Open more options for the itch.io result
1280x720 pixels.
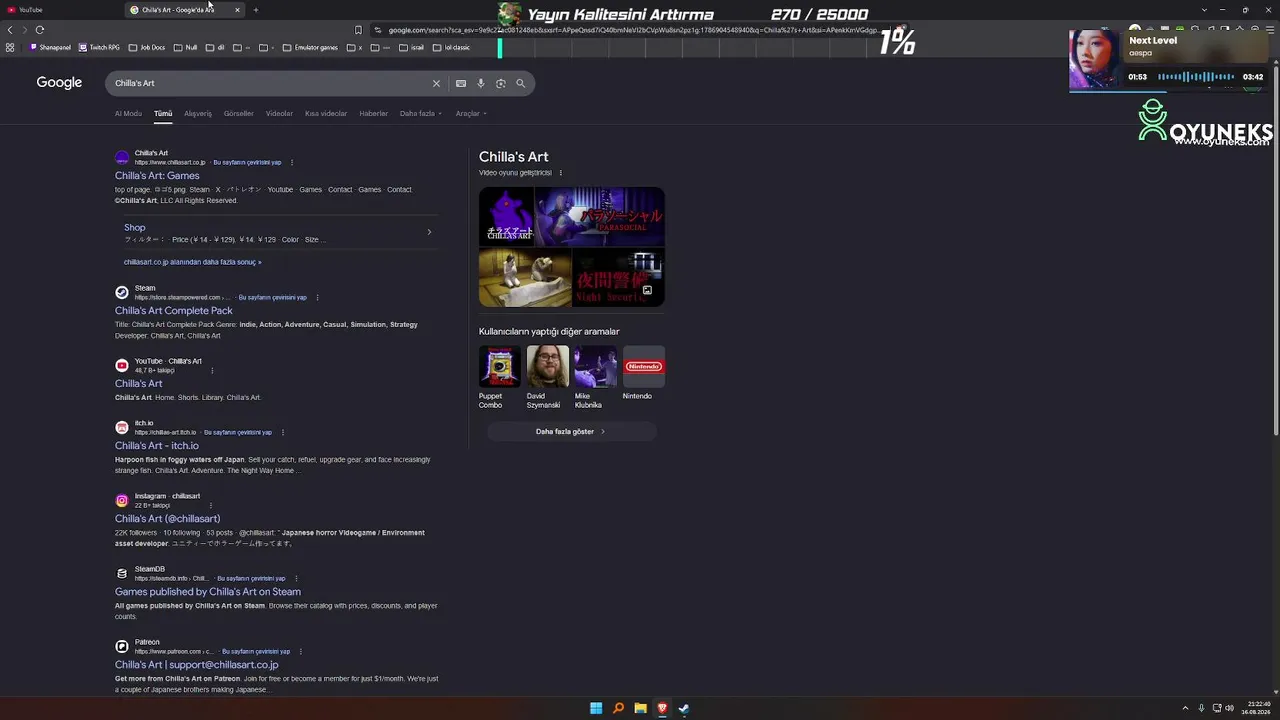tap(283, 432)
